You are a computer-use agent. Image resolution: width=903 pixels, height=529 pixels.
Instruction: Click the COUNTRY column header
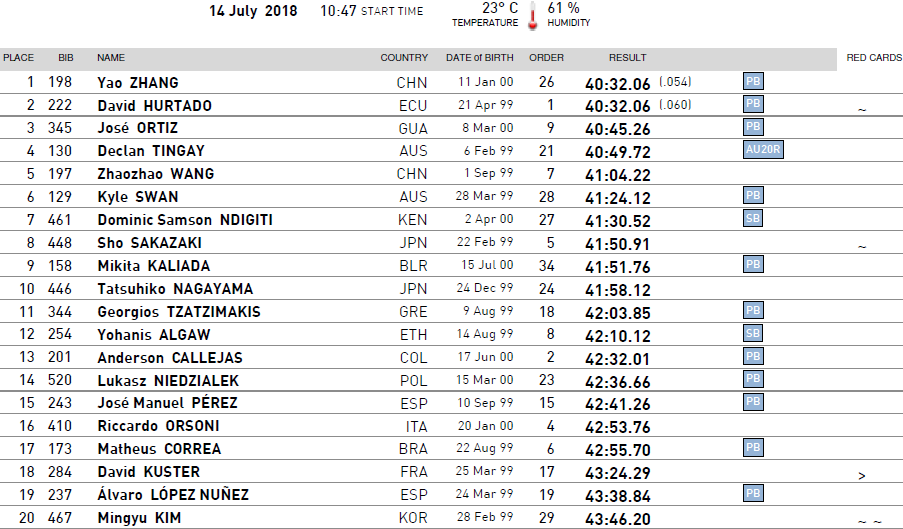(x=404, y=58)
